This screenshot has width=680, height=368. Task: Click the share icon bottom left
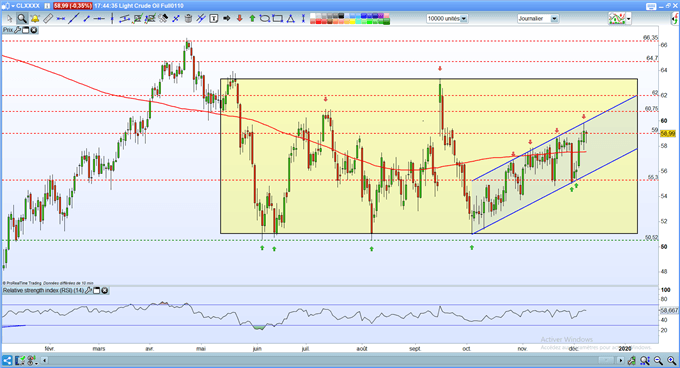(x=7, y=360)
